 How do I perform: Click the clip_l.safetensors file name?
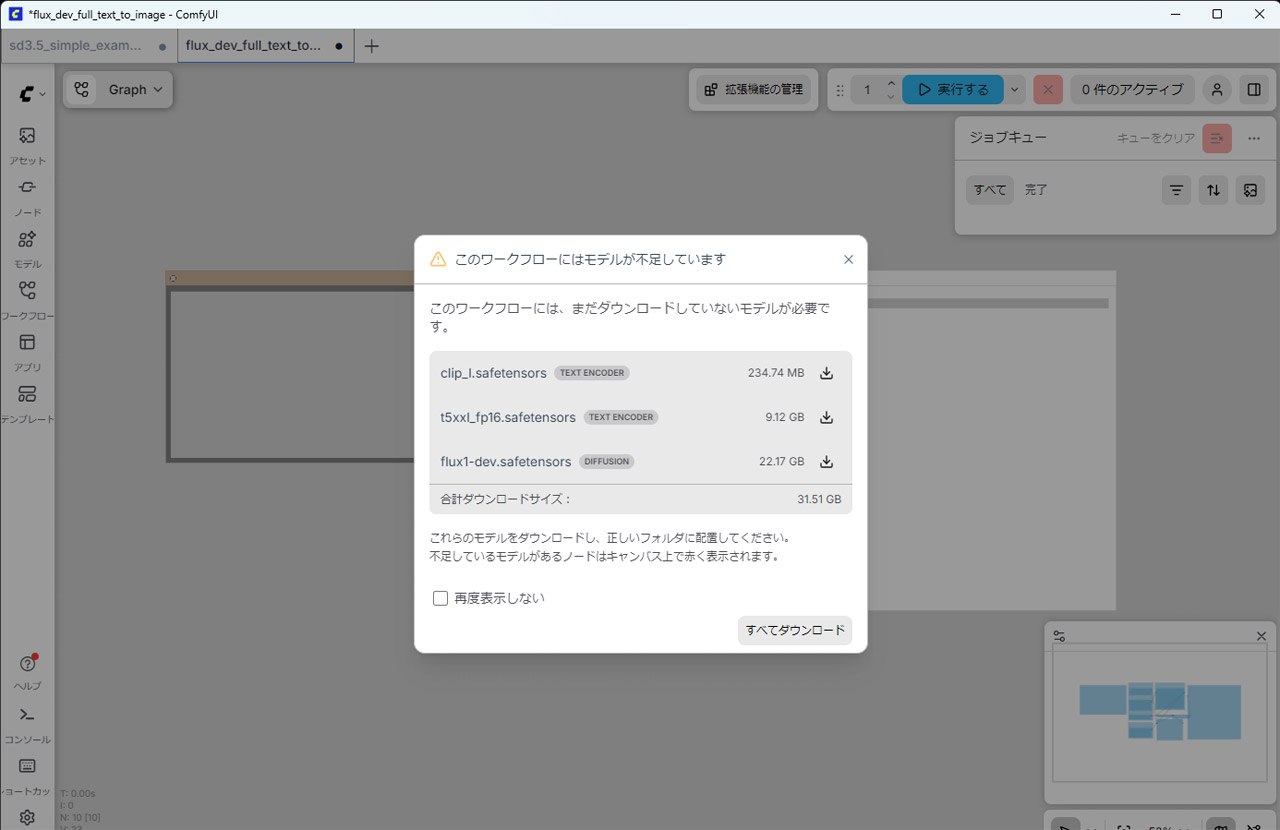pyautogui.click(x=493, y=373)
